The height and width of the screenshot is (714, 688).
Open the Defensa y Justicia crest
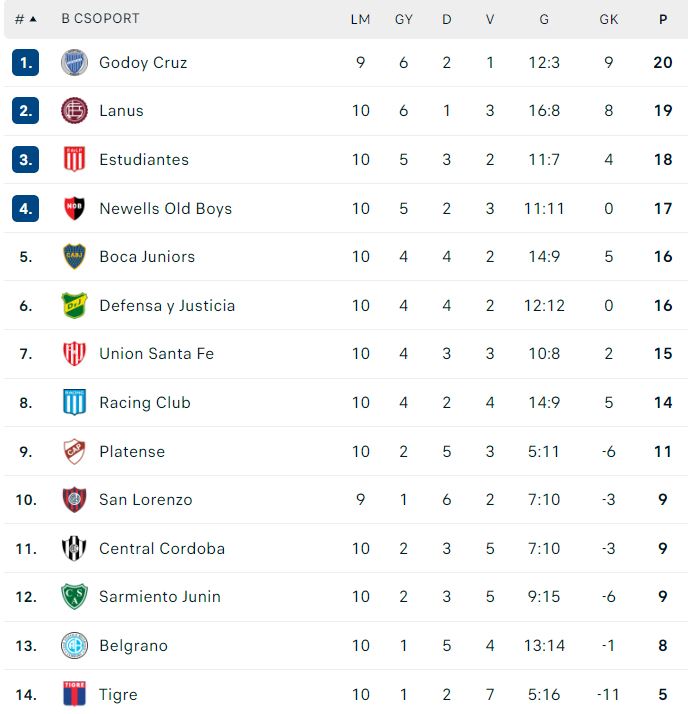point(74,305)
